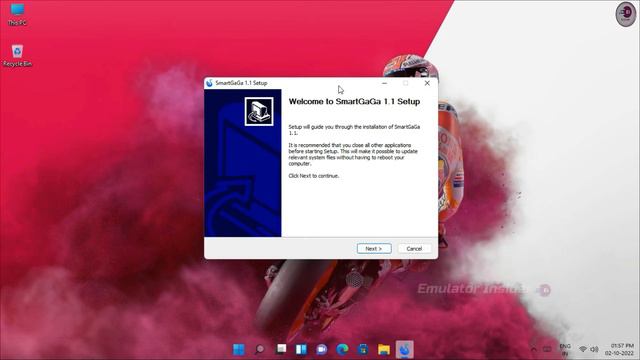Open the Windows Start menu
640x360 pixels.
pyautogui.click(x=239, y=349)
